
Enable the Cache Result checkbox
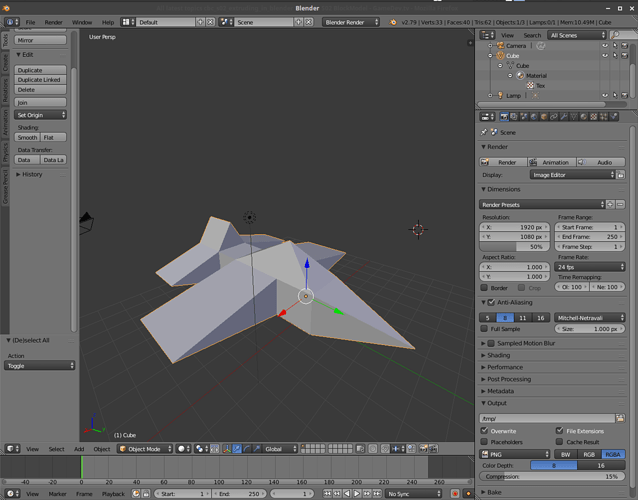tap(559, 441)
